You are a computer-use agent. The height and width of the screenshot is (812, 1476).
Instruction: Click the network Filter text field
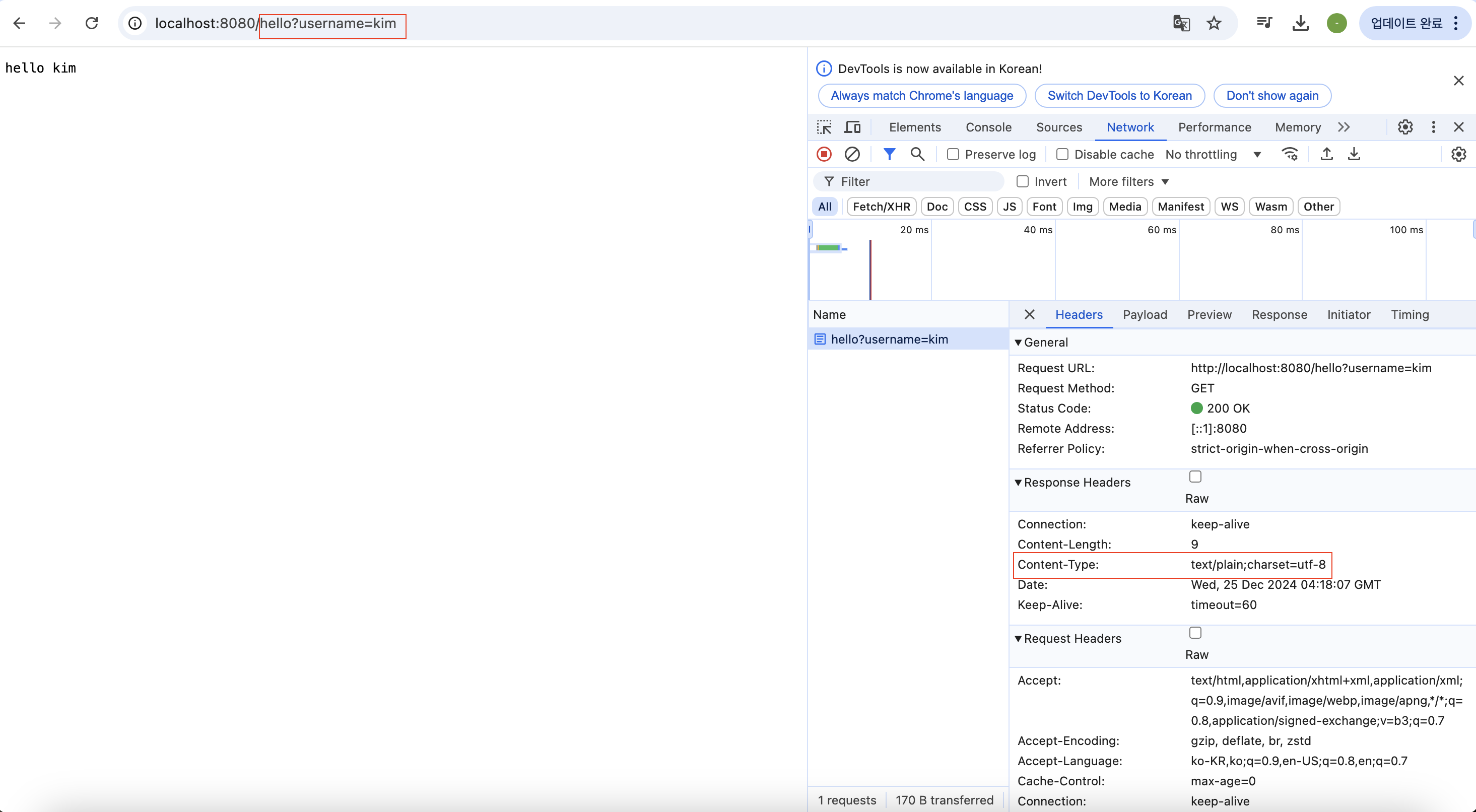[917, 182]
